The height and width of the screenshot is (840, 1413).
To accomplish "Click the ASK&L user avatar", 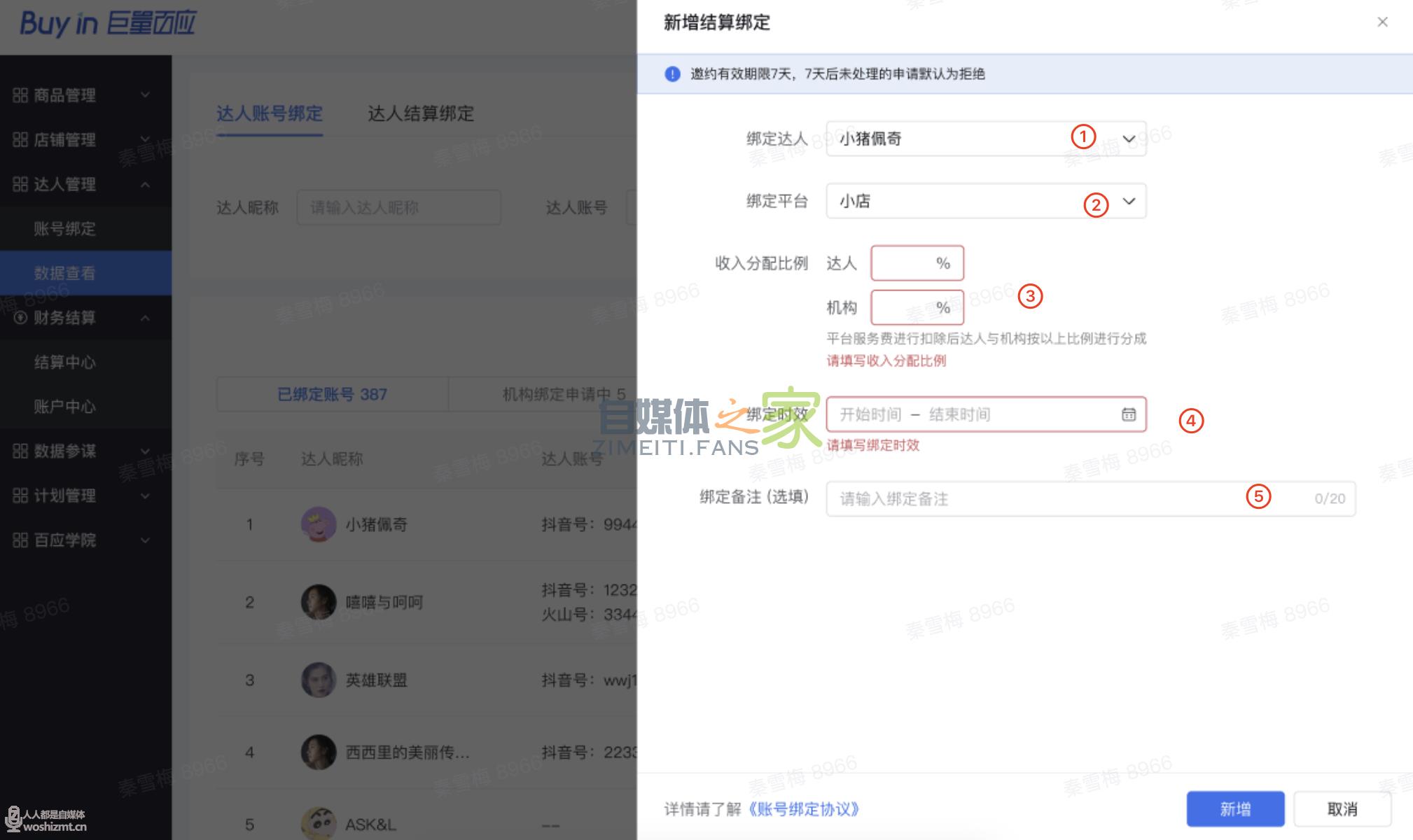I will tap(318, 823).
